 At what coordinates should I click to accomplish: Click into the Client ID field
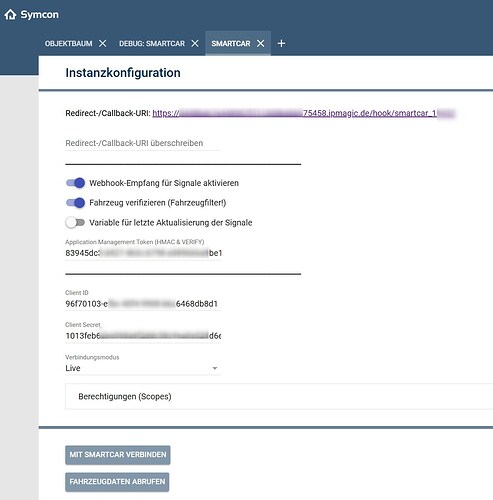[143, 304]
